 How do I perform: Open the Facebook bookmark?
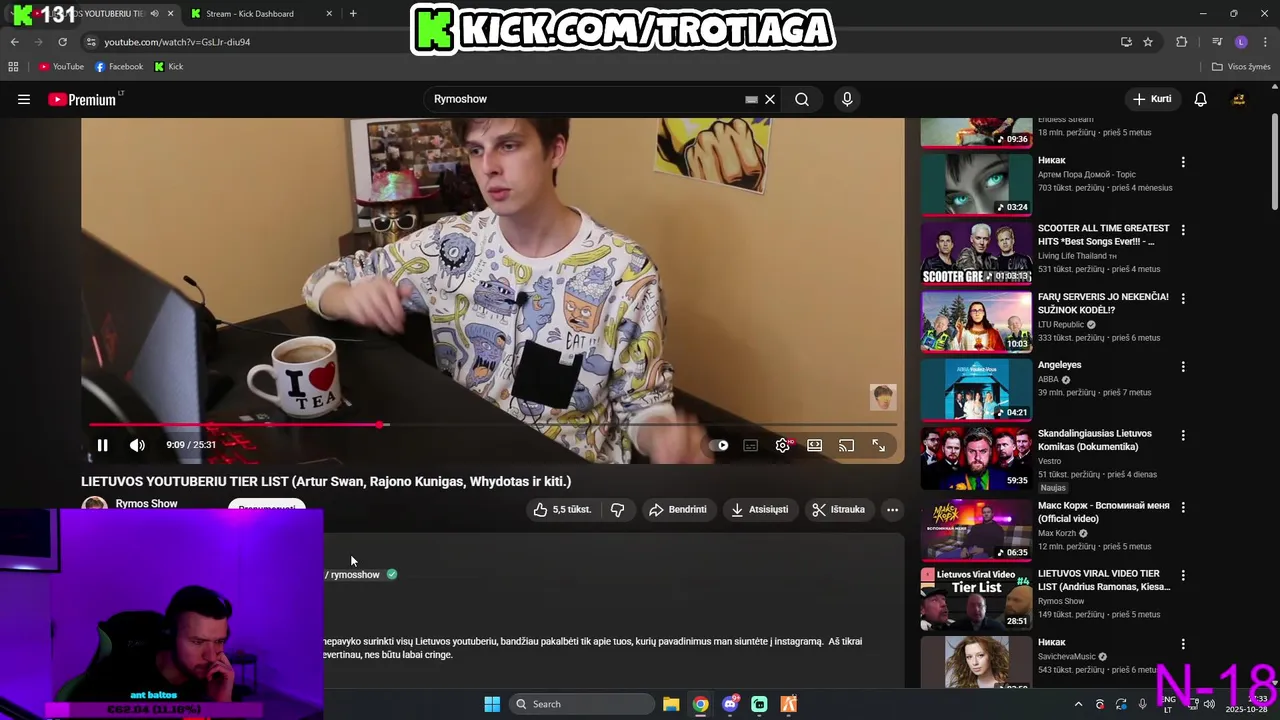[x=119, y=67]
